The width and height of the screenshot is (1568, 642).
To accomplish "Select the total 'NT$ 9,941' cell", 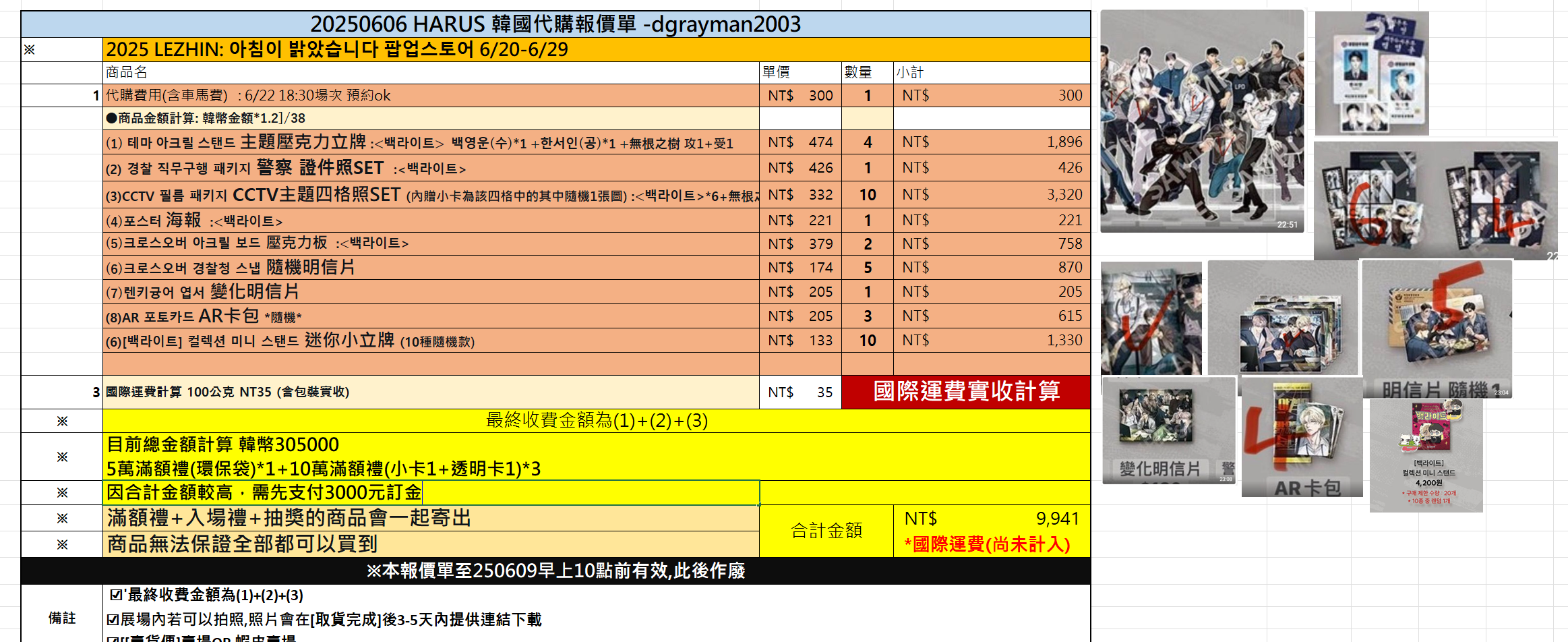I will [992, 519].
